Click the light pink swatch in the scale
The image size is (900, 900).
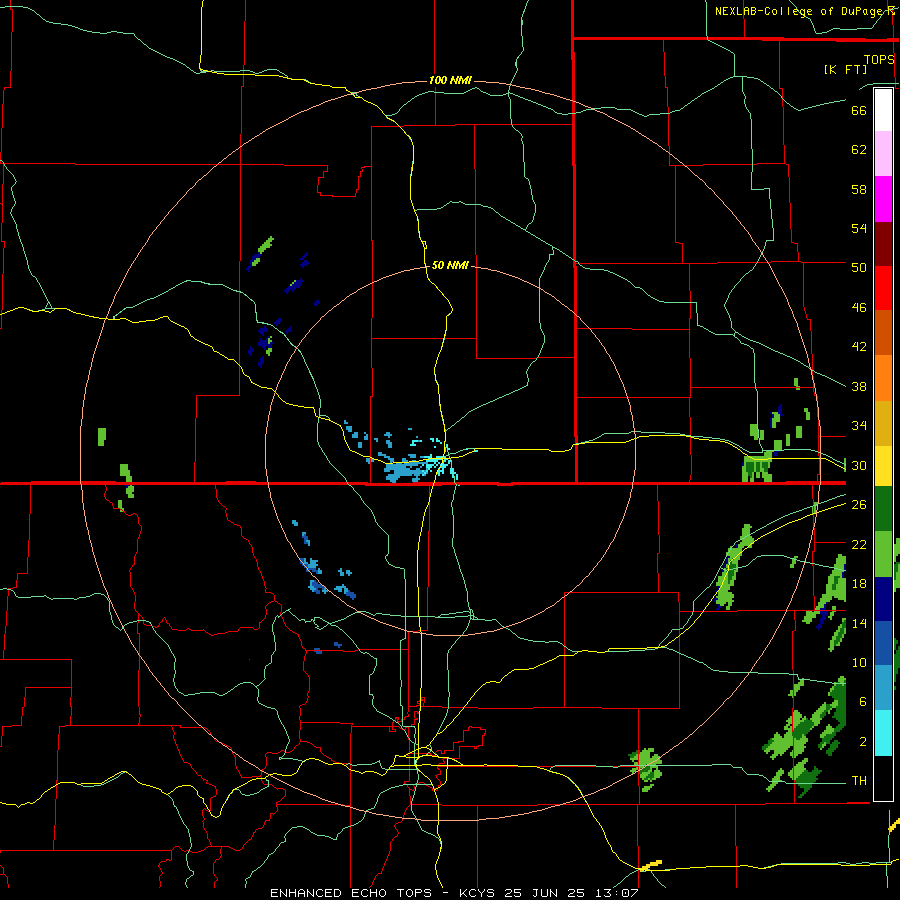point(883,154)
